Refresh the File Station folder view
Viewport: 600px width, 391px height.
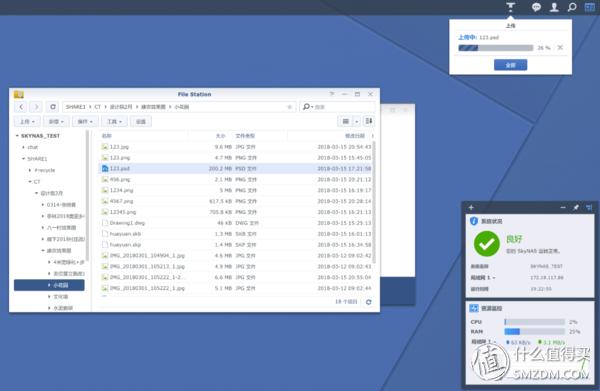pyautogui.click(x=53, y=107)
